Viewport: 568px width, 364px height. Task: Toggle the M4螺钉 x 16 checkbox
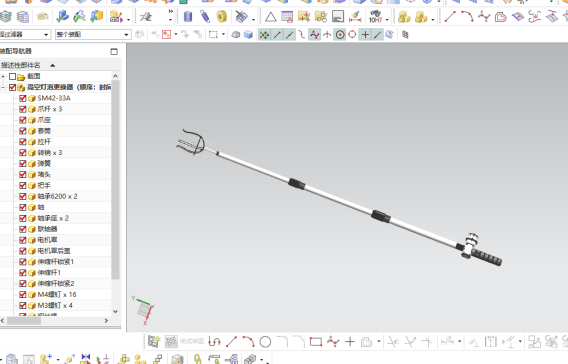(x=23, y=294)
